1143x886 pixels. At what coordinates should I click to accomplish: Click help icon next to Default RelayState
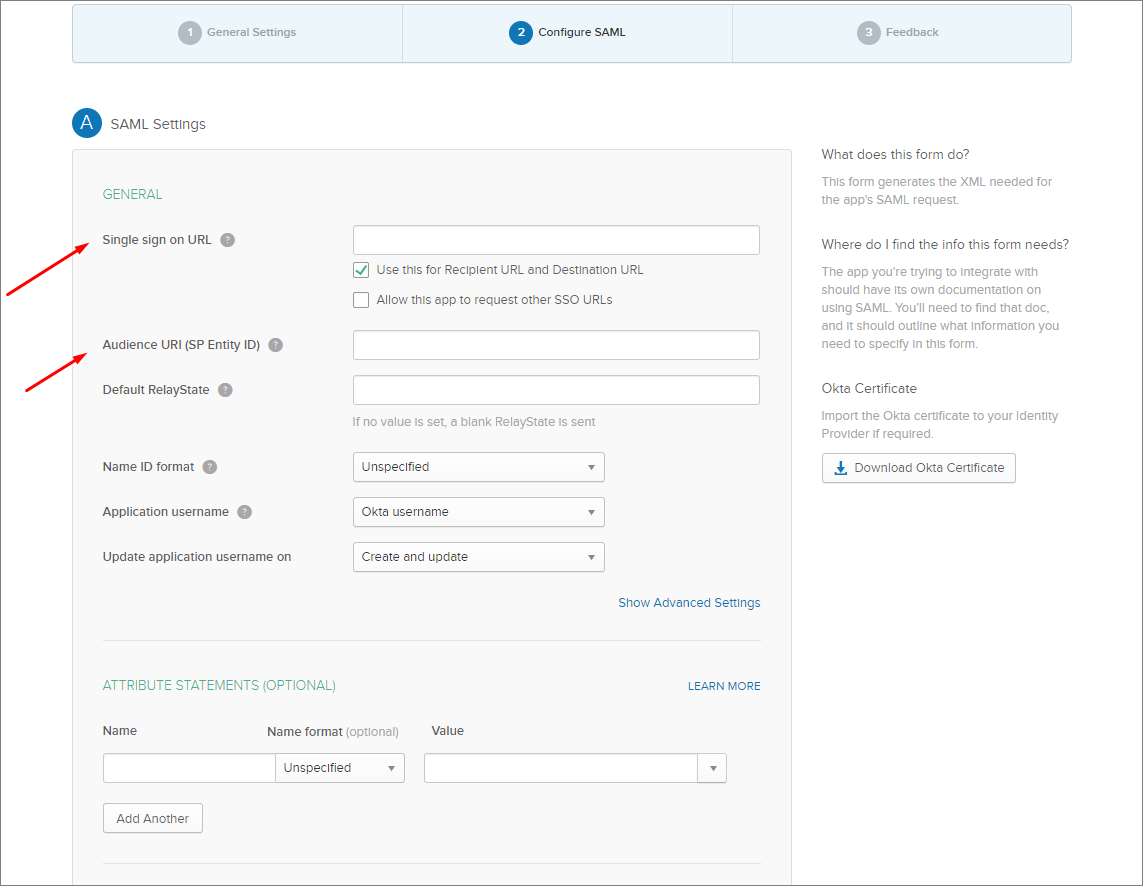pos(226,390)
